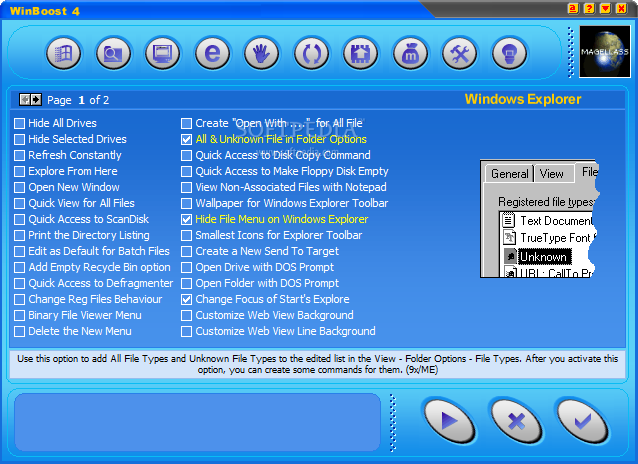The image size is (638, 464).
Task: Click the 'Page 1 of 2' indicator text
Action: 78,100
